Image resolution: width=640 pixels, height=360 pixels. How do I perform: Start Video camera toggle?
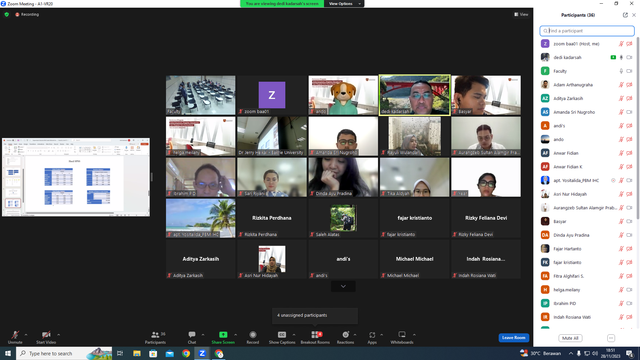coord(46,337)
